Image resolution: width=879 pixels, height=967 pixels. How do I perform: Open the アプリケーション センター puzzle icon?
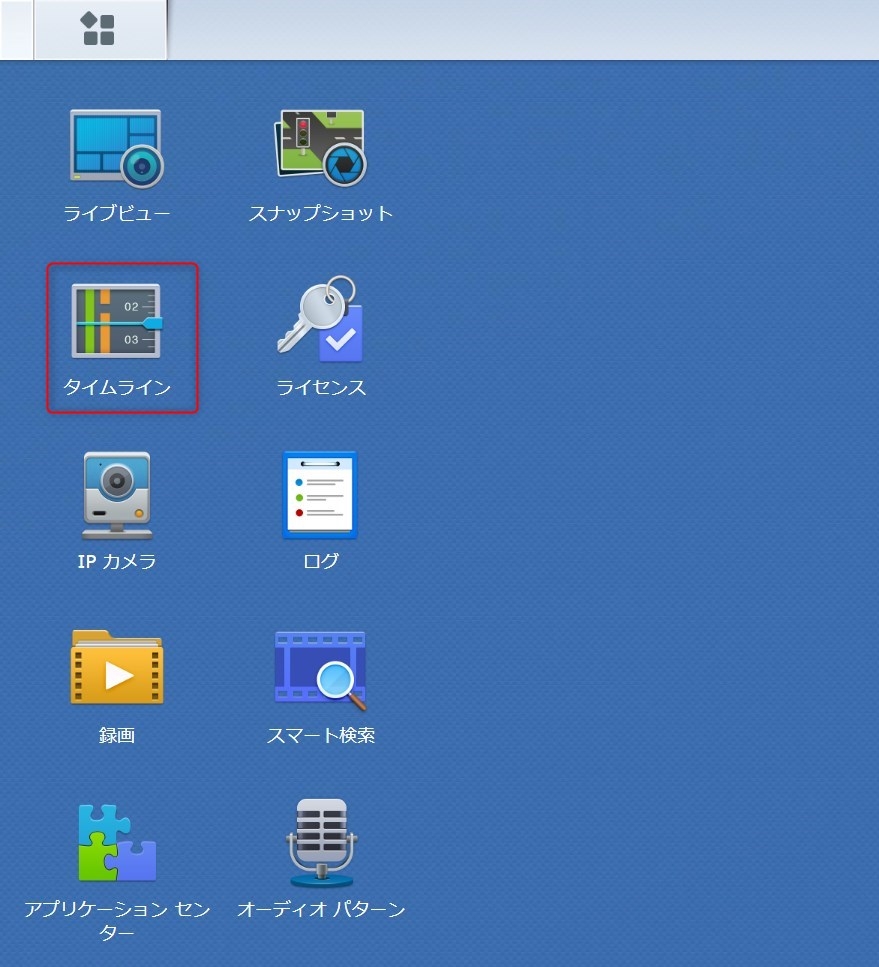pos(117,842)
